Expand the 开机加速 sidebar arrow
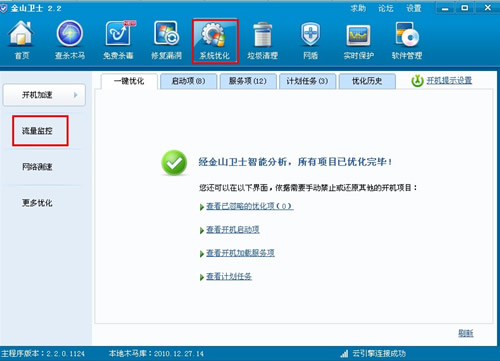The width and height of the screenshot is (500, 361). coord(76,95)
